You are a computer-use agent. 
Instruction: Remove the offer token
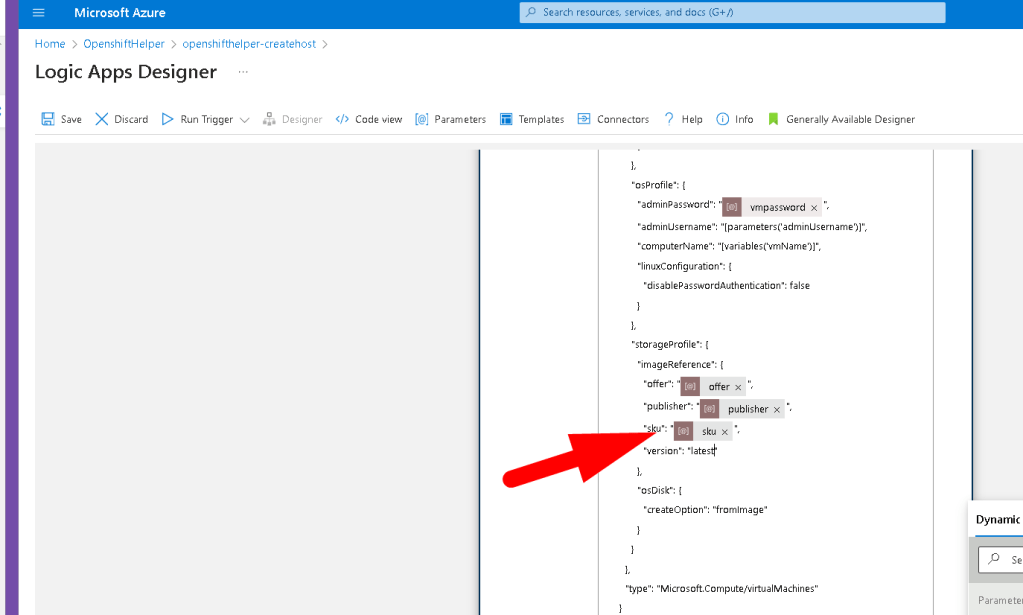point(738,387)
